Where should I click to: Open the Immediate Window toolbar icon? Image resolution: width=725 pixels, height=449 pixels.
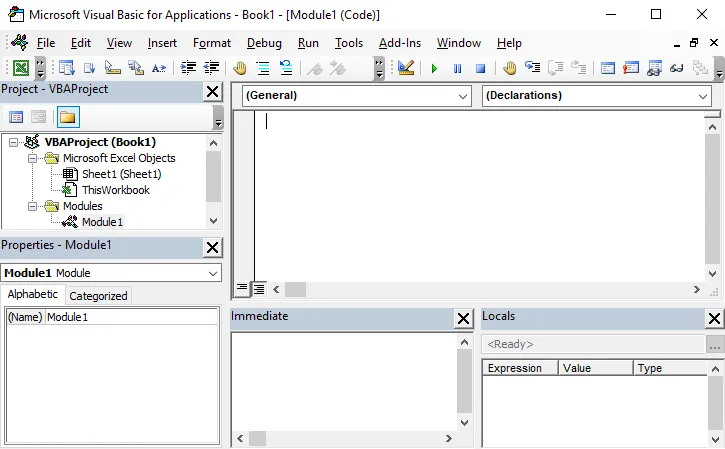click(x=631, y=68)
